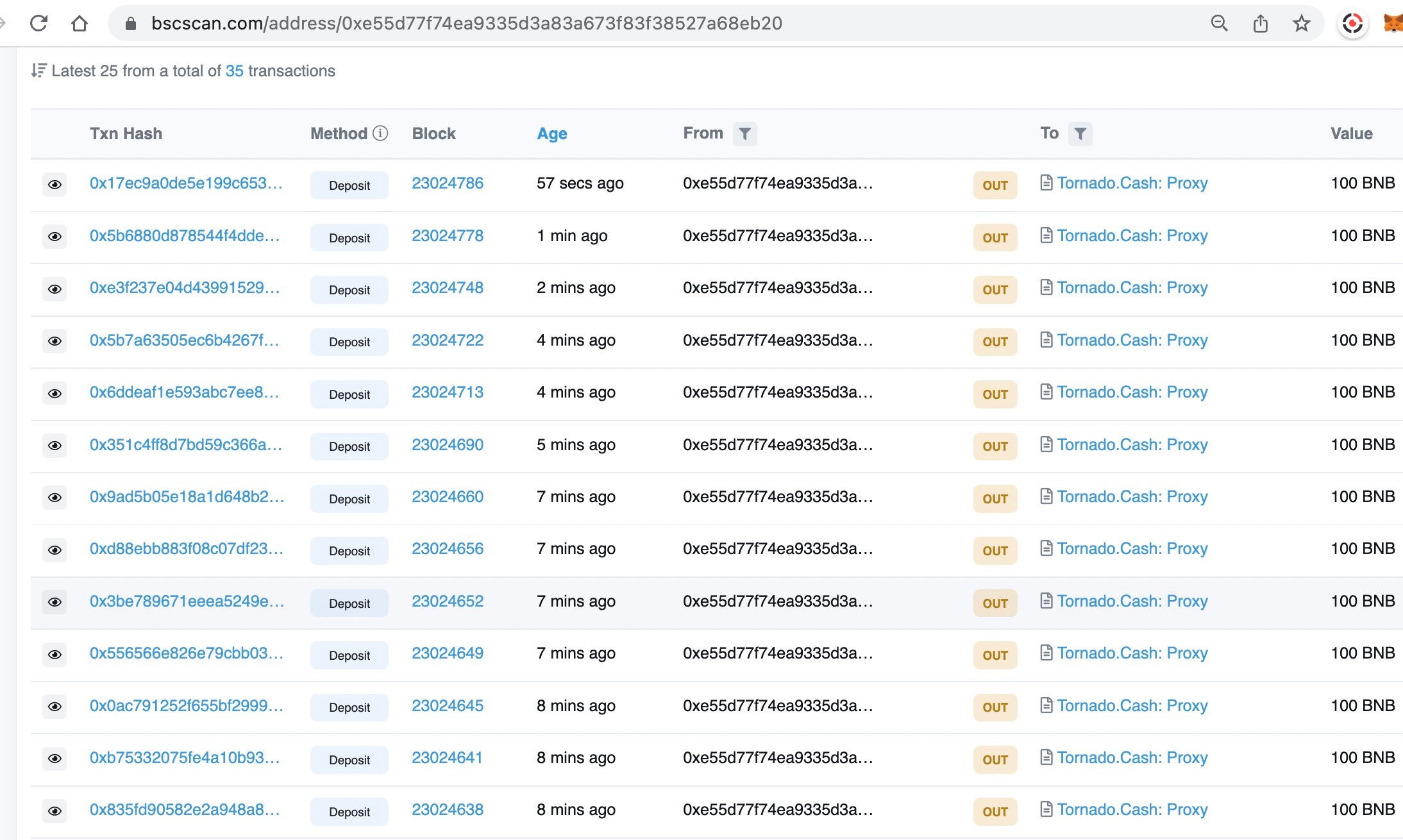
Task: Reload the page with the refresh icon
Action: (x=38, y=24)
